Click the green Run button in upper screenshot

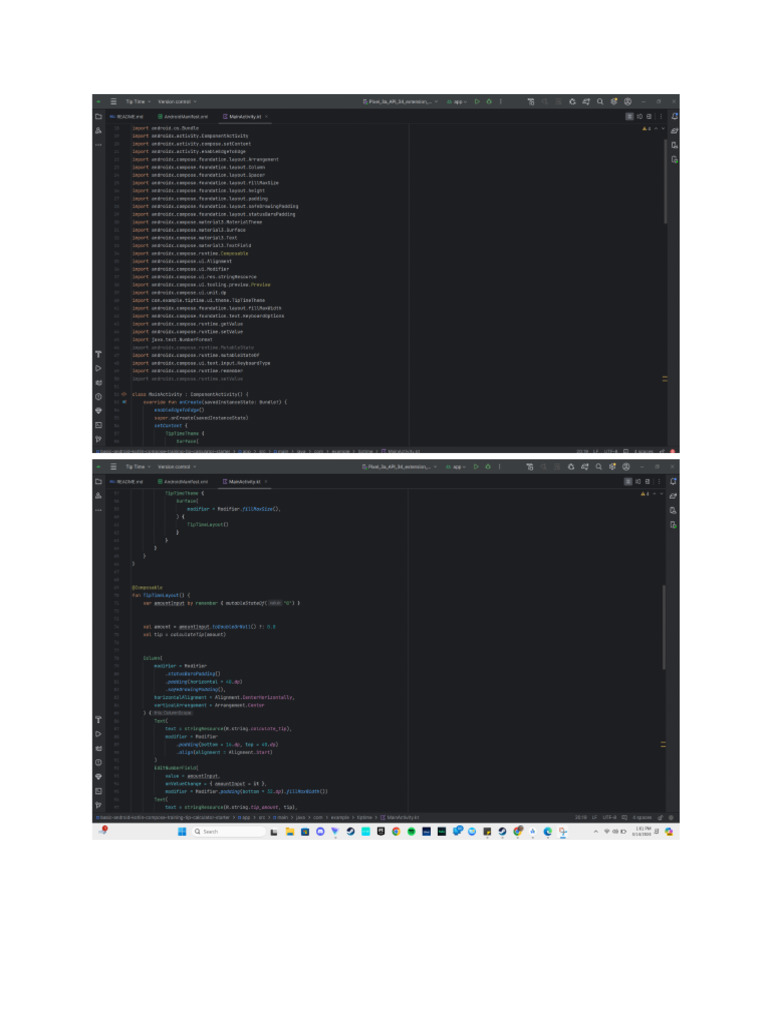pyautogui.click(x=477, y=101)
